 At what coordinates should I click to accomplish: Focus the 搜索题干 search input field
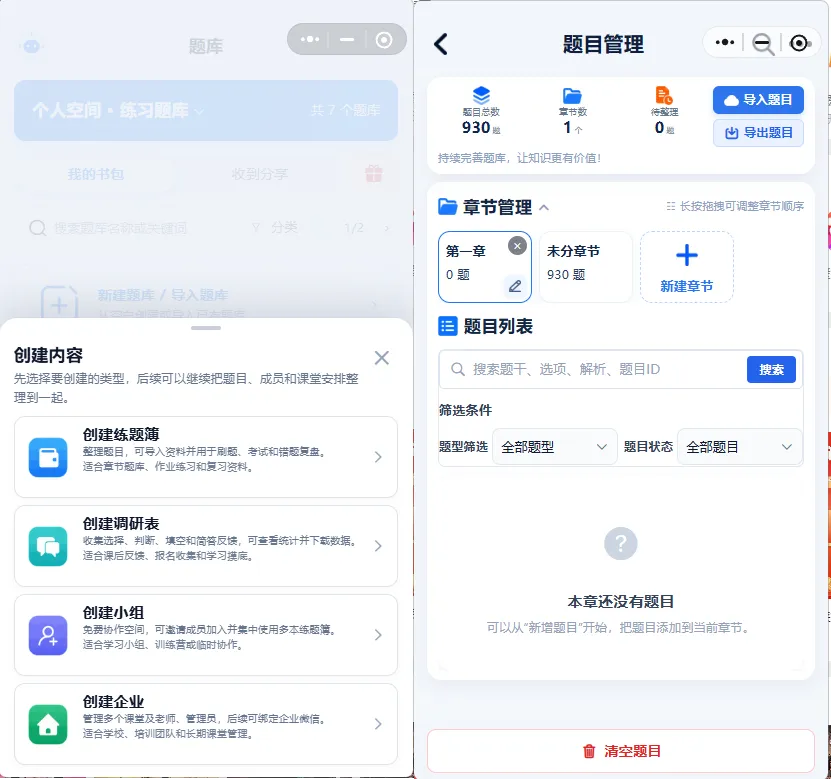[x=593, y=369]
